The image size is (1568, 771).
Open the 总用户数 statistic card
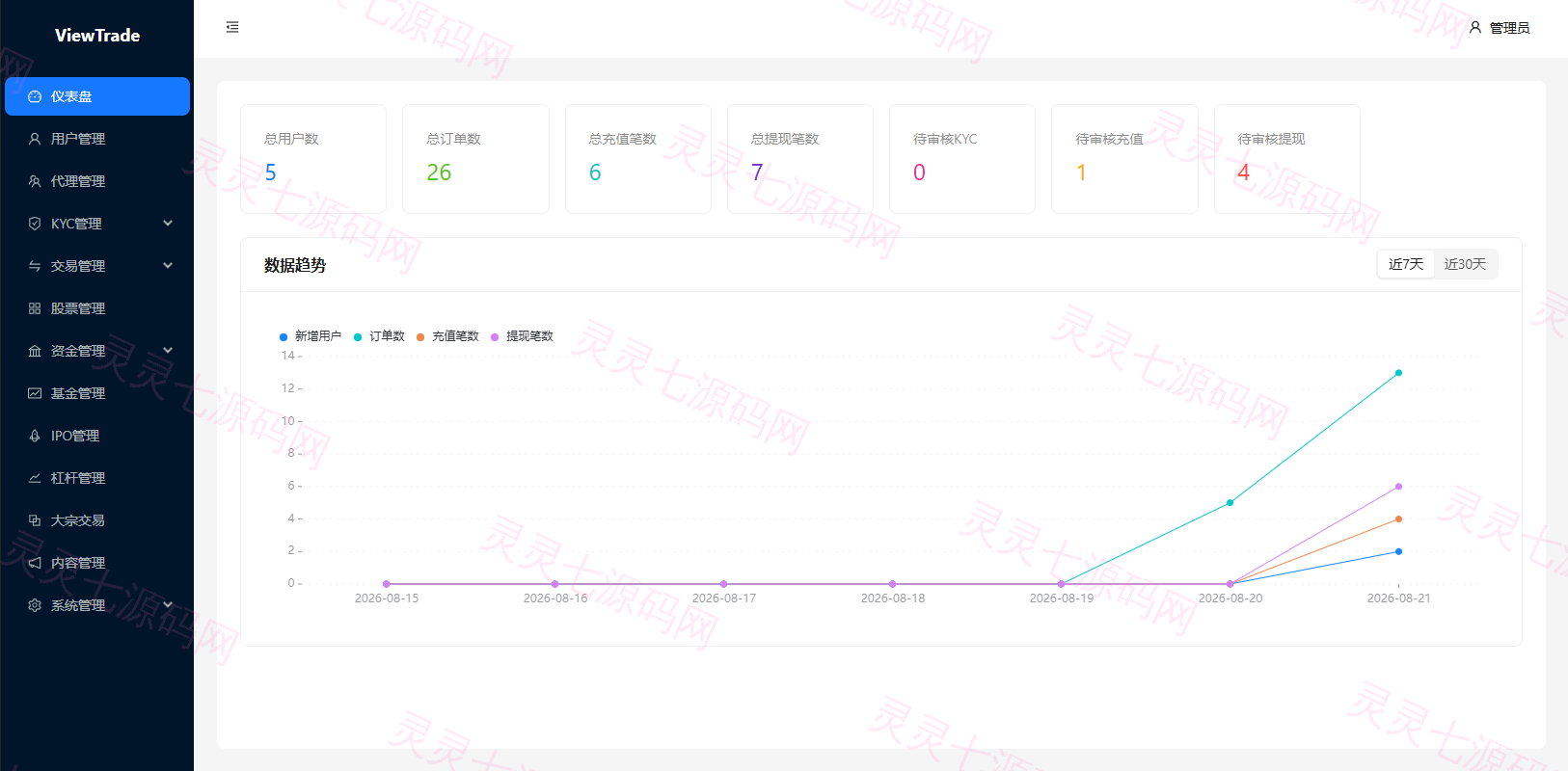click(x=313, y=159)
